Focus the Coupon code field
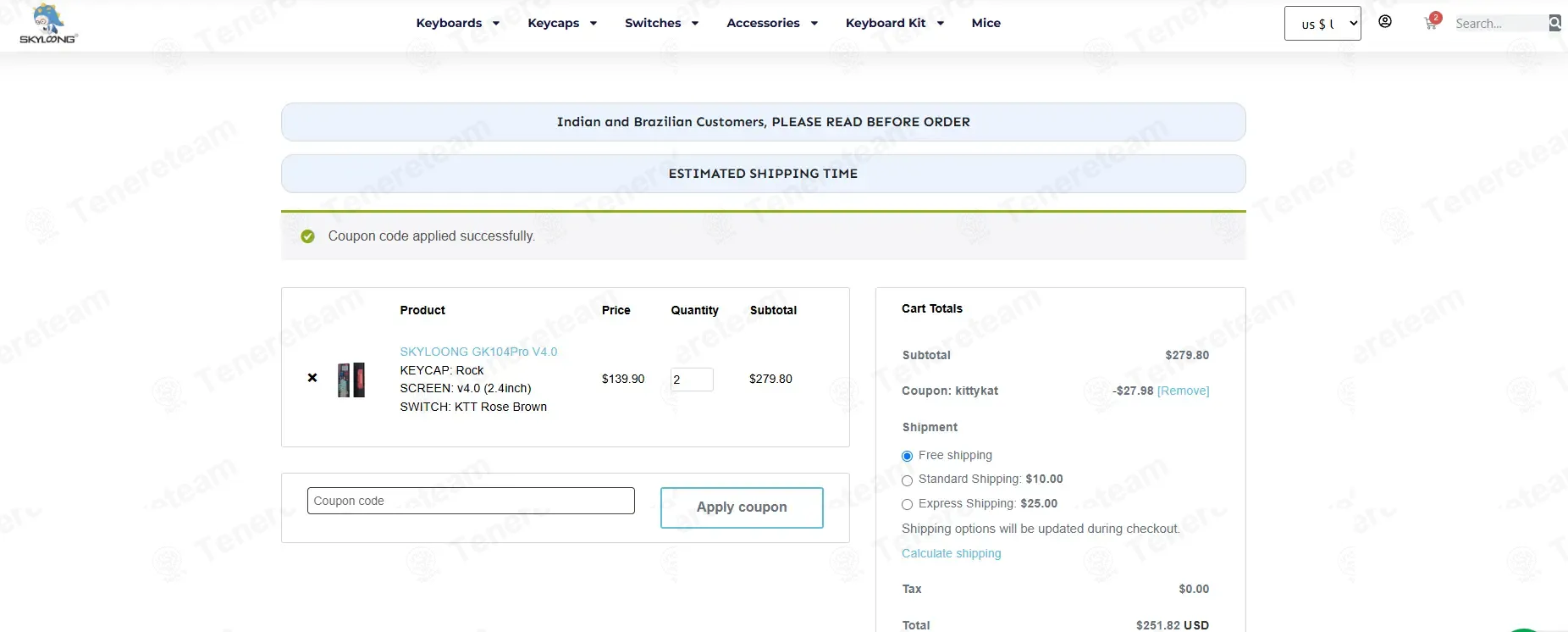The image size is (1568, 632). point(471,501)
